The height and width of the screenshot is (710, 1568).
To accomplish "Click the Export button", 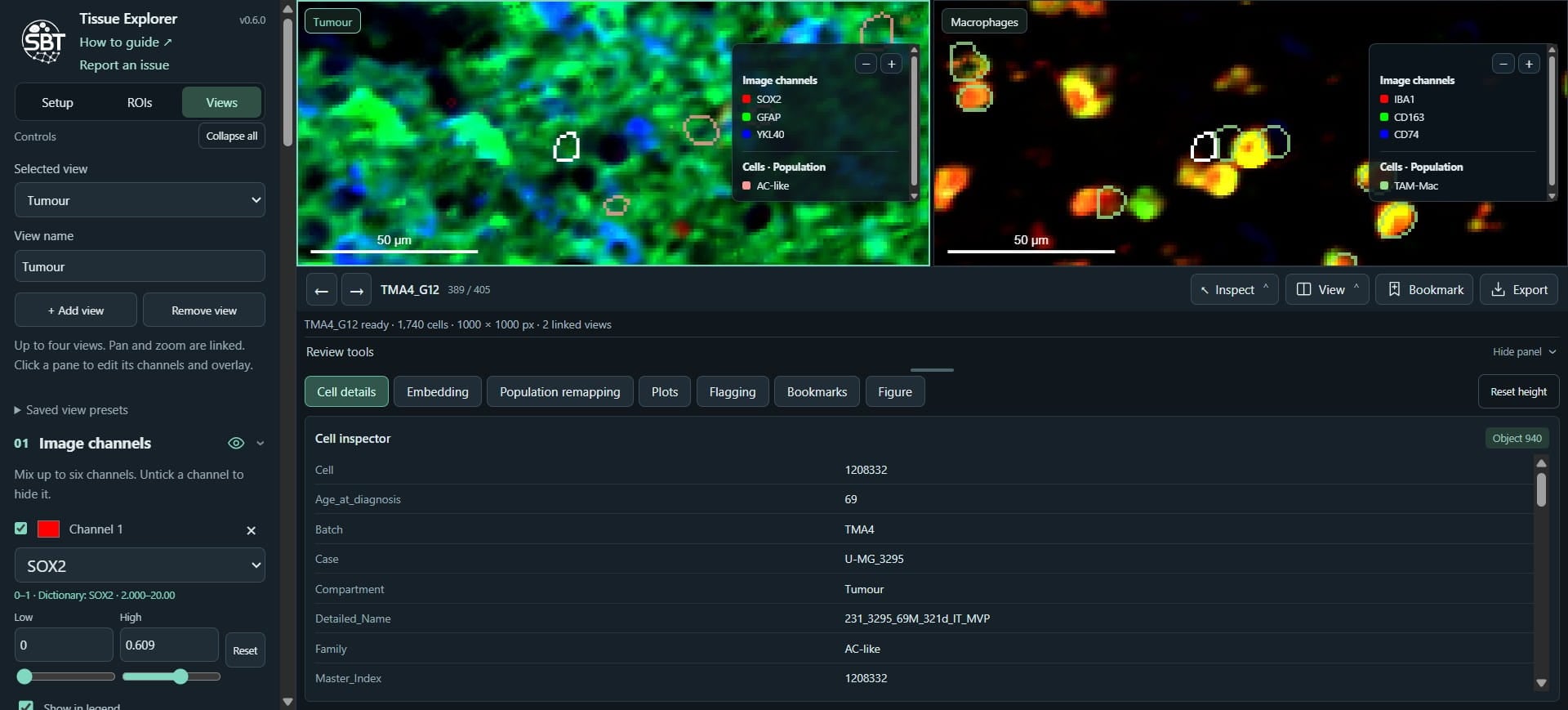I will [x=1519, y=289].
